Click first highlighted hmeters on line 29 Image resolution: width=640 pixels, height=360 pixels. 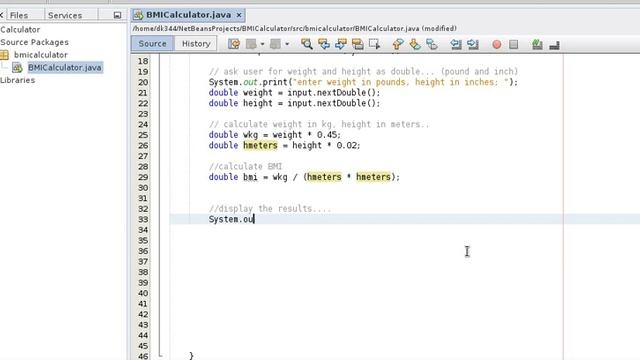pos(324,177)
